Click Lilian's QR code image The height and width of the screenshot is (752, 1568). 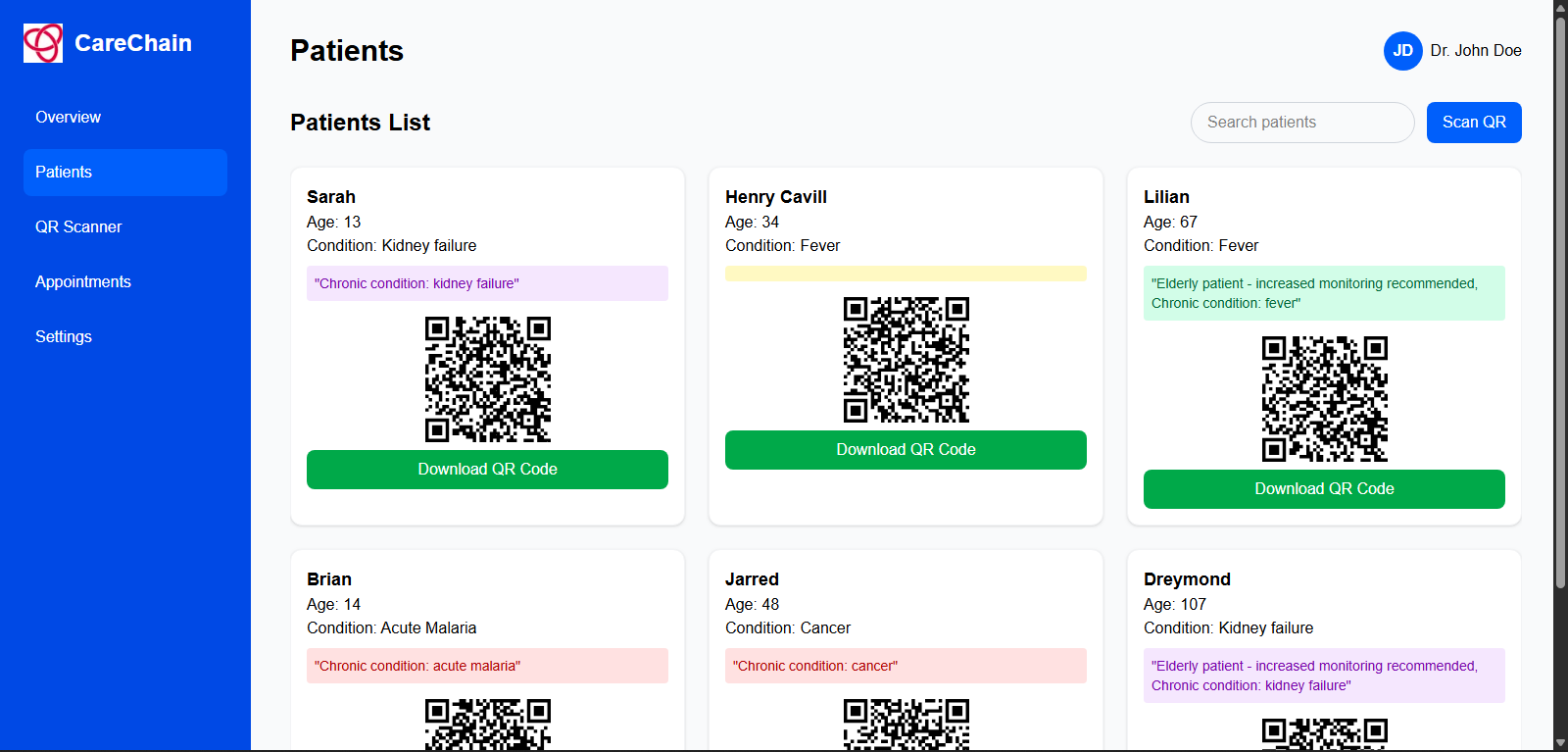click(1325, 399)
